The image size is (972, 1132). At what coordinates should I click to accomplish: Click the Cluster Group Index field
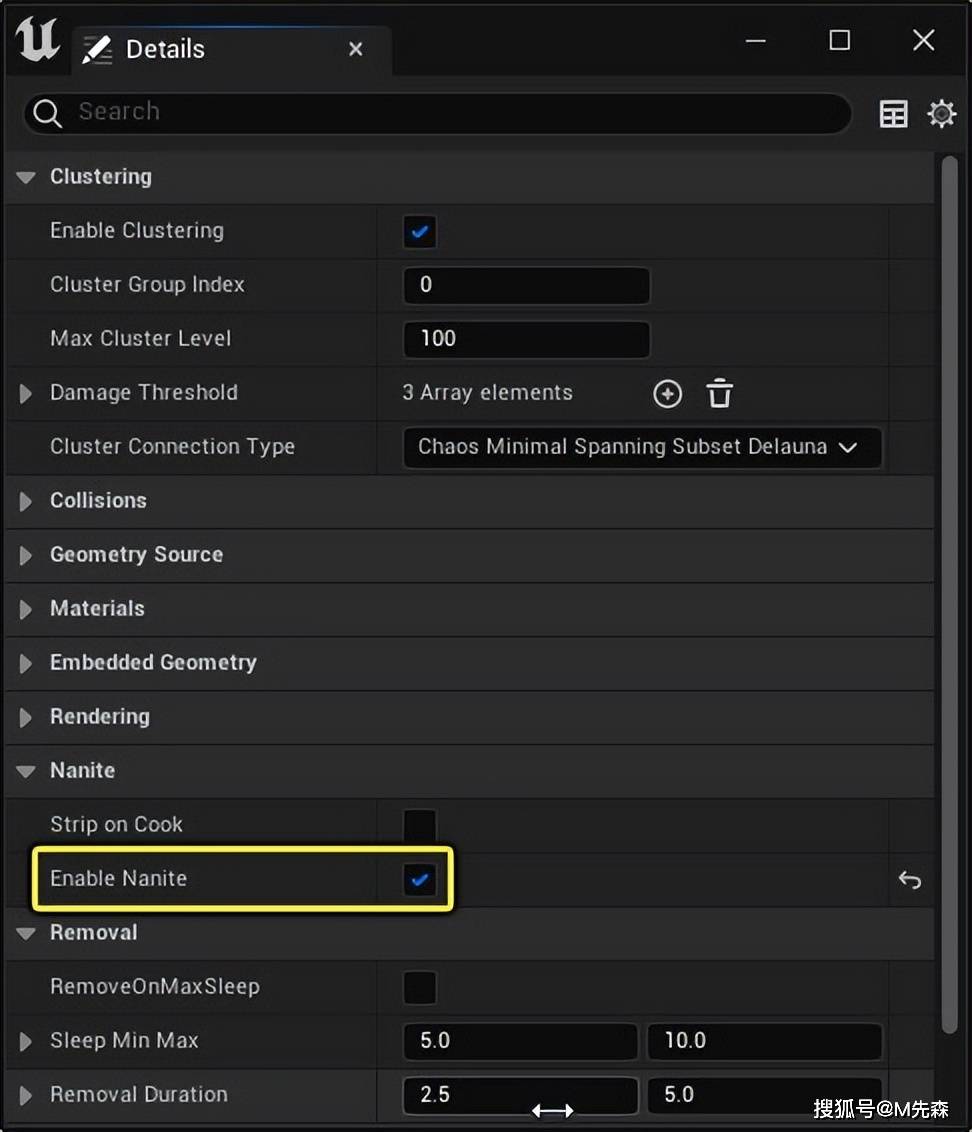click(x=526, y=285)
